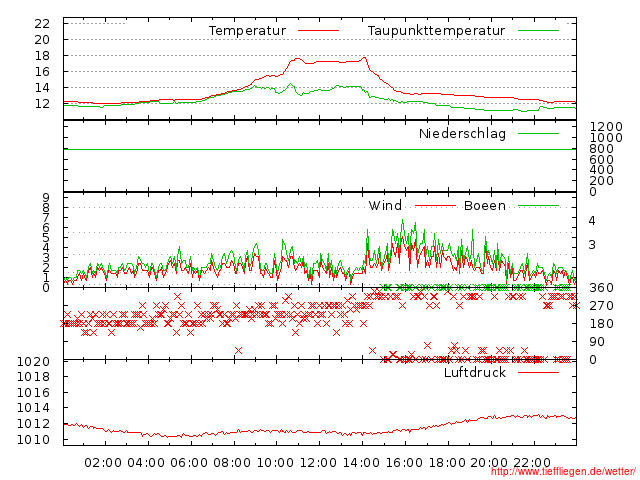Click the 22 temperature axis value
This screenshot has width=640, height=480.
pyautogui.click(x=42, y=24)
